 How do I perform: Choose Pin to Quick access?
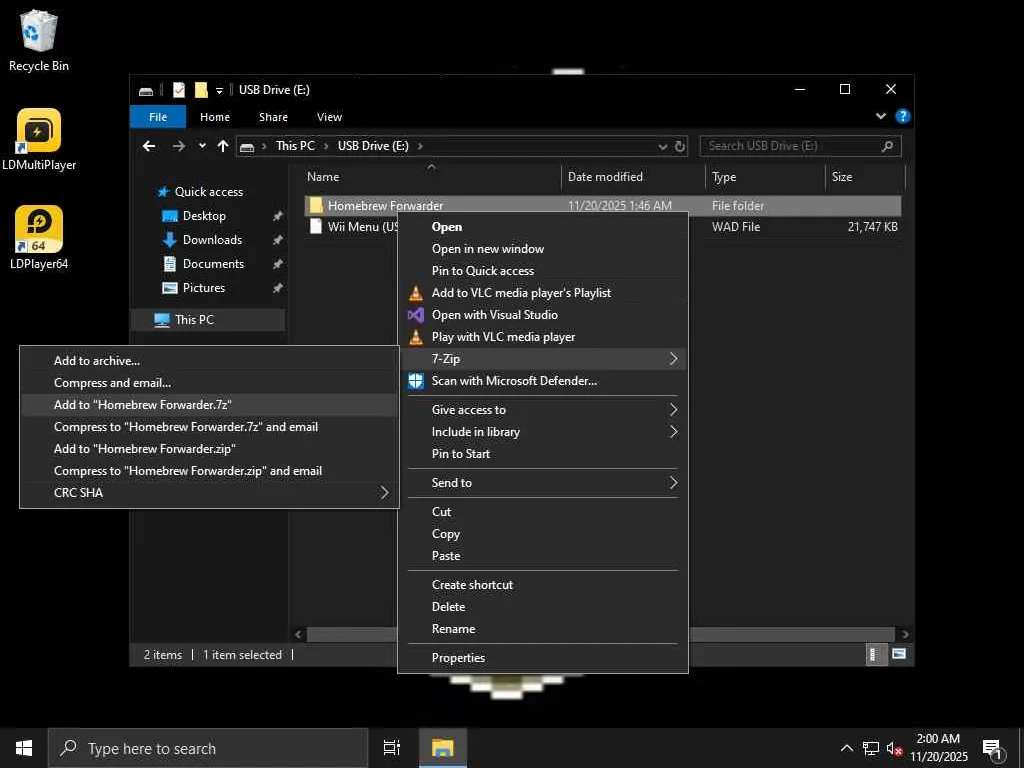tap(543, 270)
